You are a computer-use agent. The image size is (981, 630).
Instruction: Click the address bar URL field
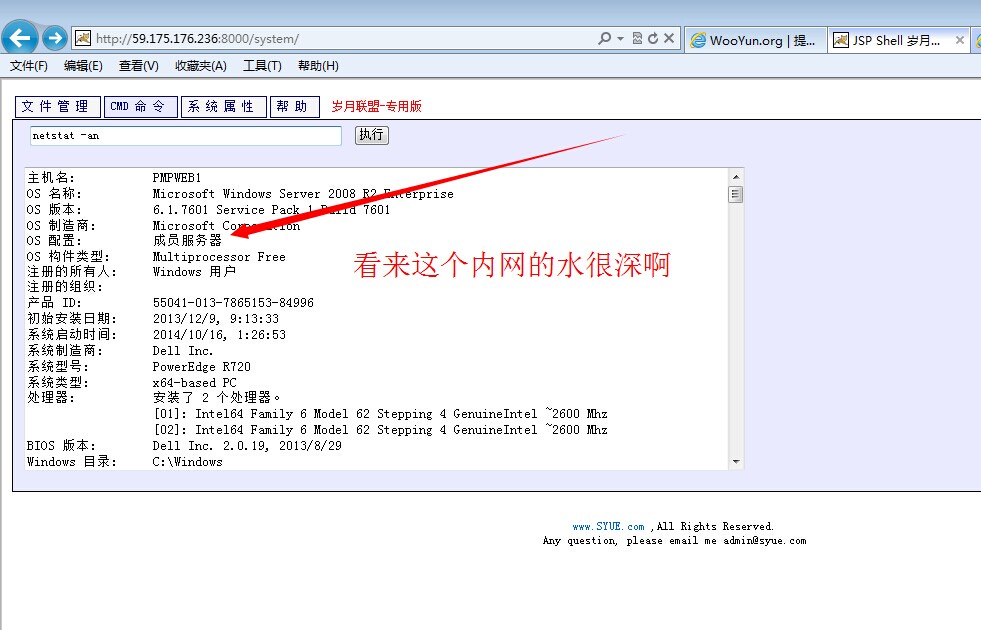[343, 39]
